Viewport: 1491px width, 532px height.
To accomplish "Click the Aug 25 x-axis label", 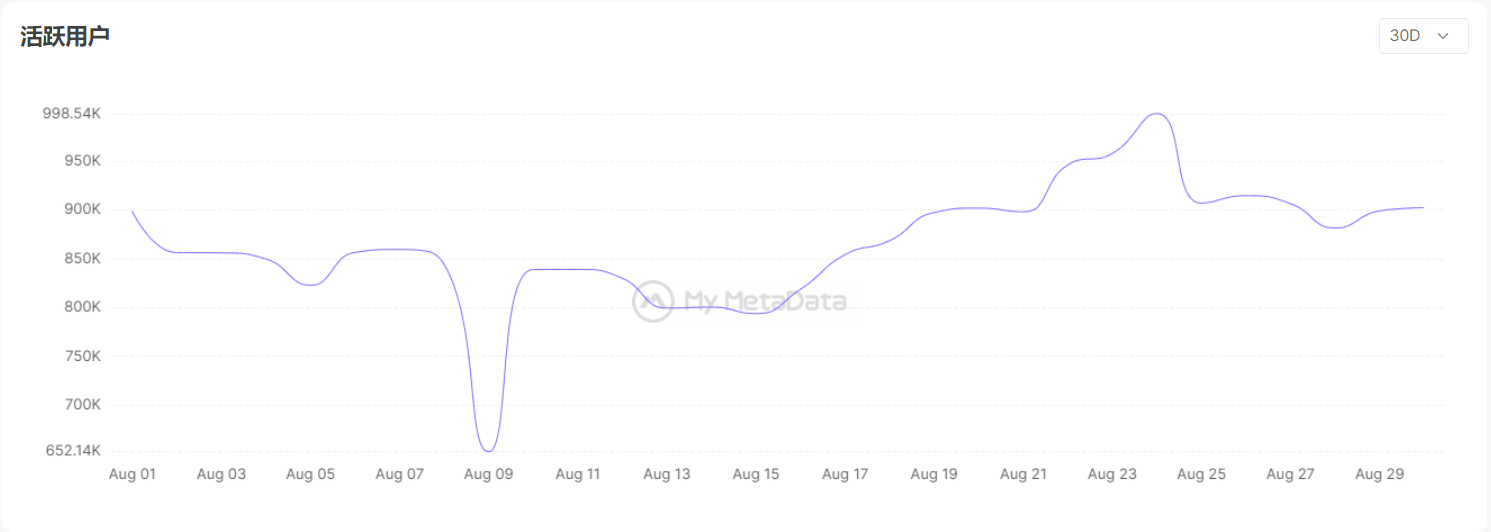I will point(1201,474).
